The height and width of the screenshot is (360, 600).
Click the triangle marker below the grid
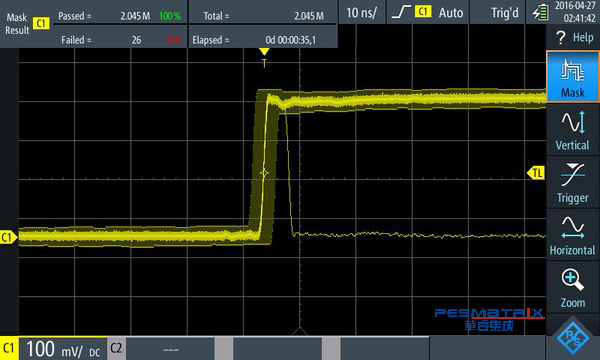tap(300, 331)
